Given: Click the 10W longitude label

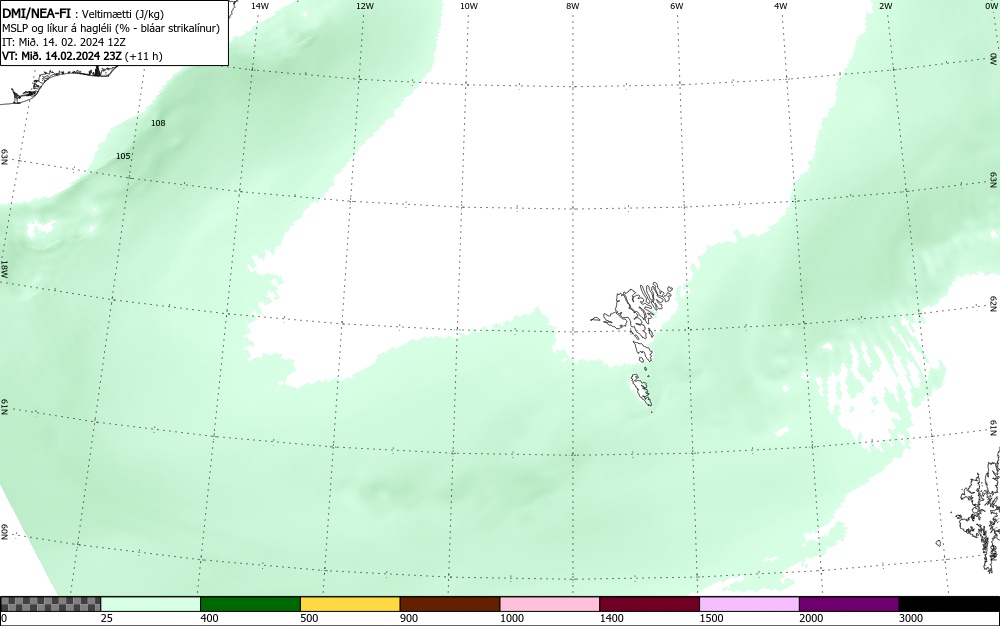Looking at the screenshot, I should point(469,6).
